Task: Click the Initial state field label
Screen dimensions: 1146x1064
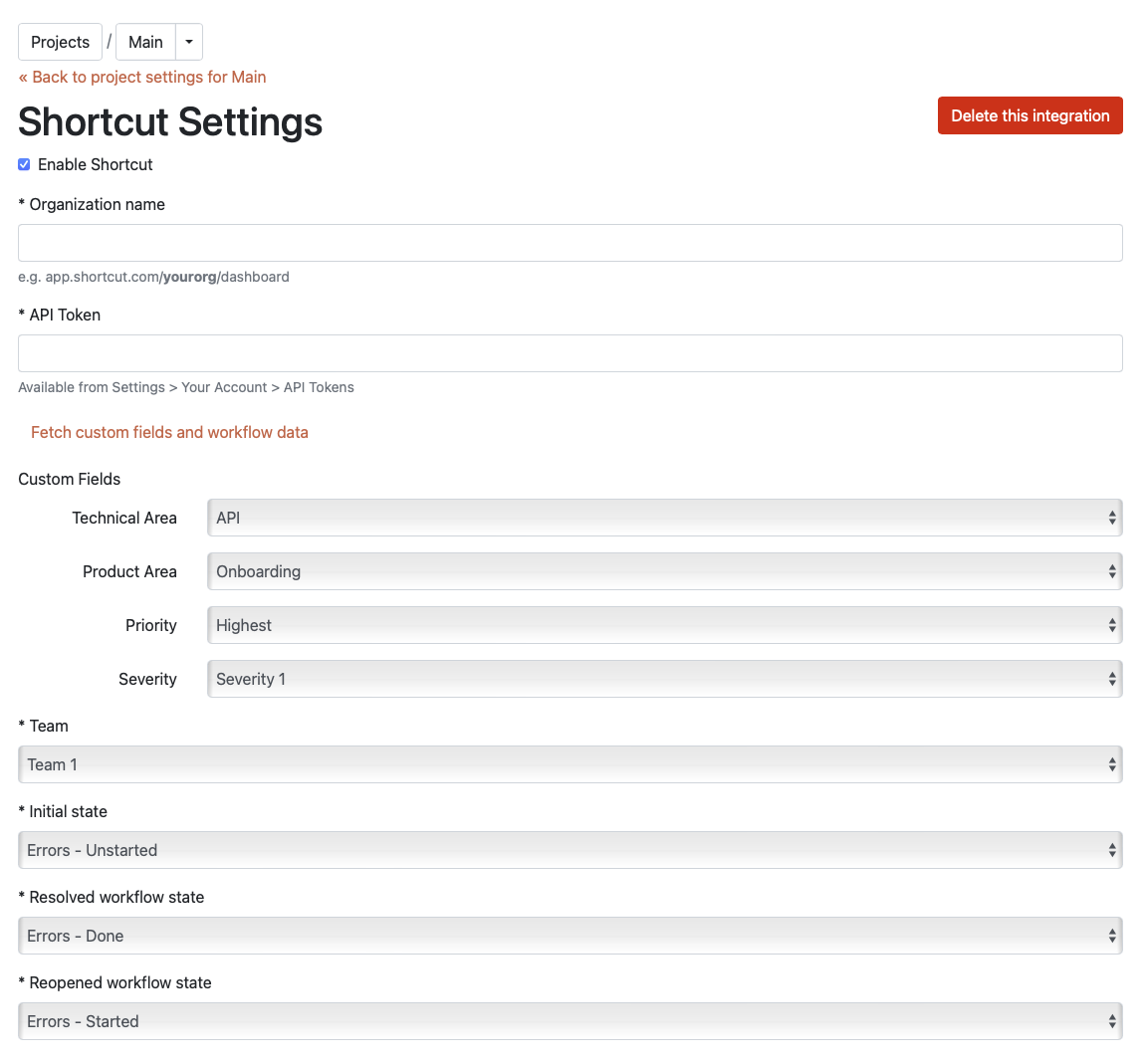Action: [63, 811]
